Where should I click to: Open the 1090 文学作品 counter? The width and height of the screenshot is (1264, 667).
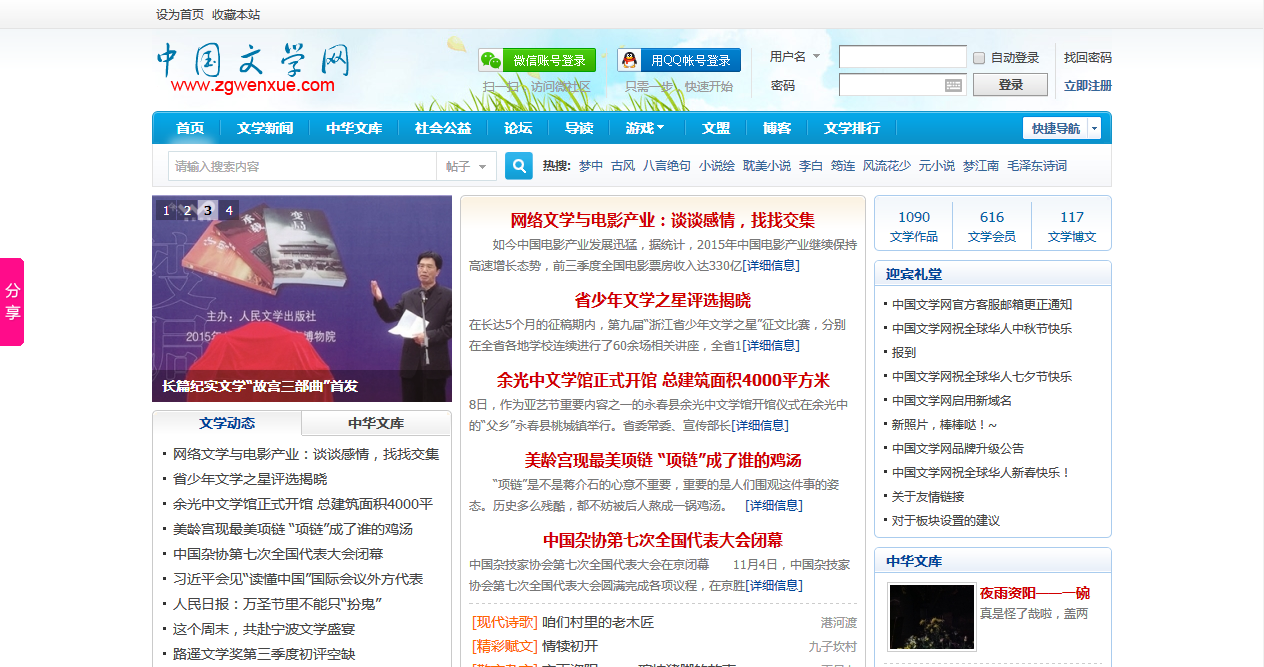[914, 226]
